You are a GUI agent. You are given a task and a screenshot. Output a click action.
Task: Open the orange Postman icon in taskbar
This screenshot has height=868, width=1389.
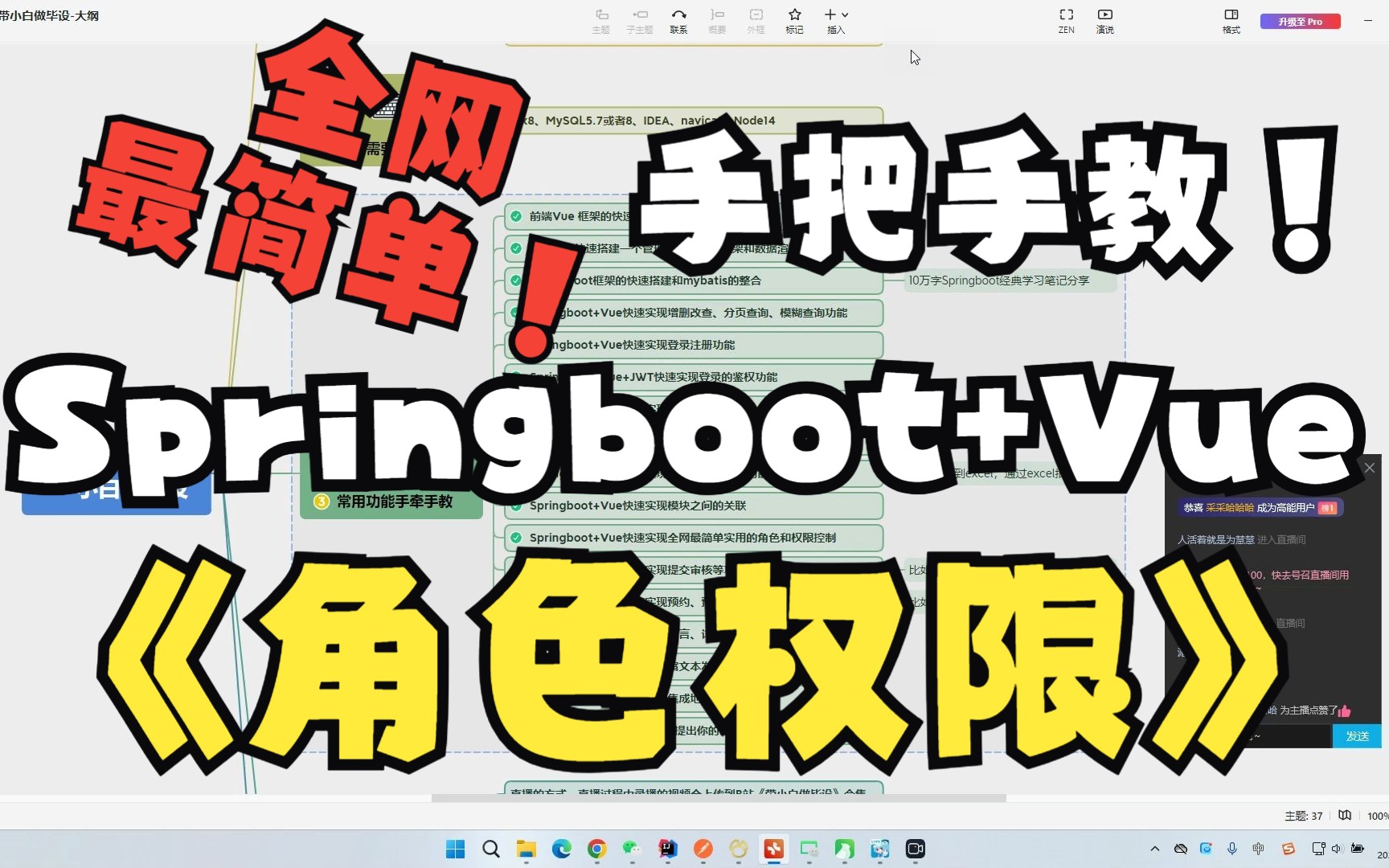click(703, 849)
